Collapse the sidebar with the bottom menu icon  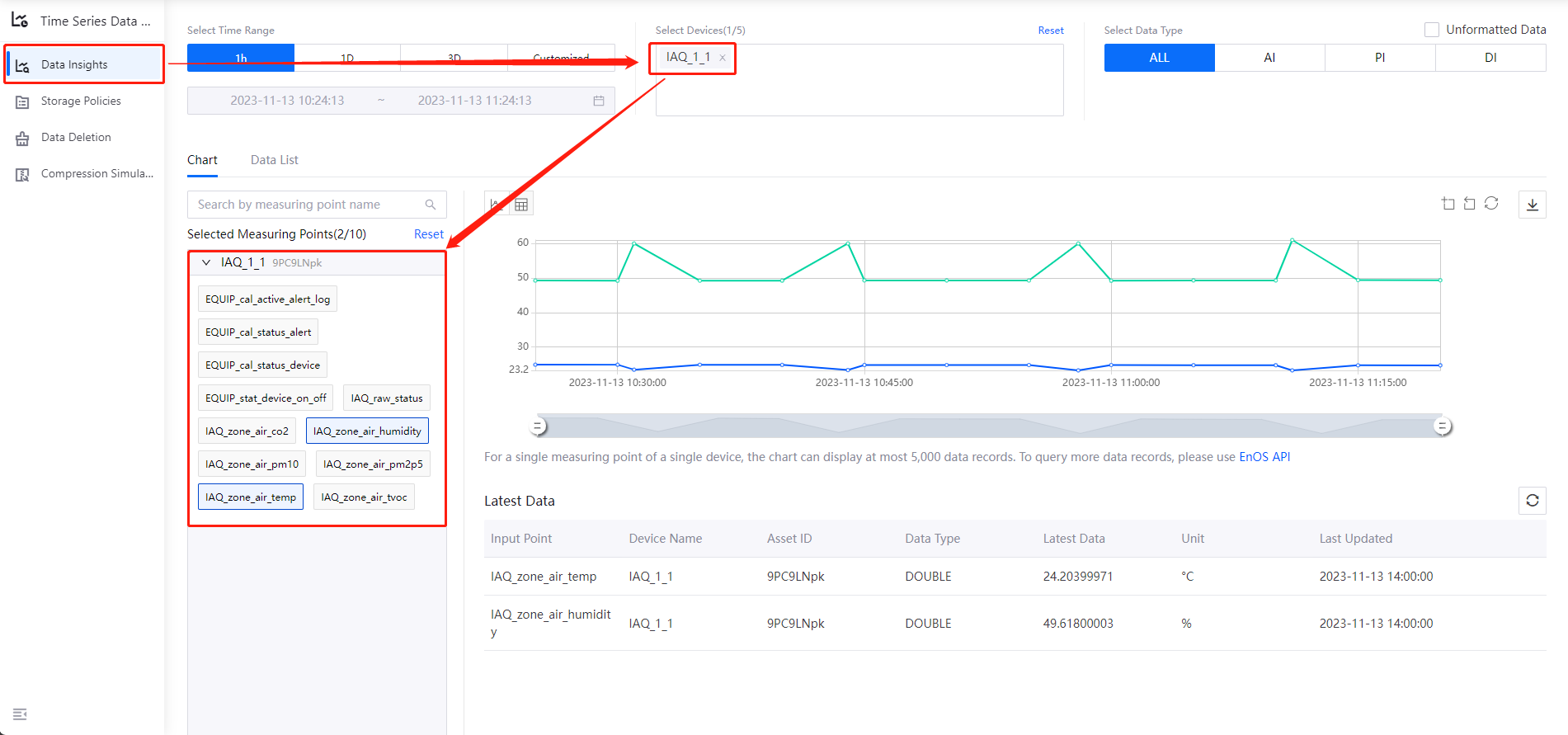[x=20, y=714]
